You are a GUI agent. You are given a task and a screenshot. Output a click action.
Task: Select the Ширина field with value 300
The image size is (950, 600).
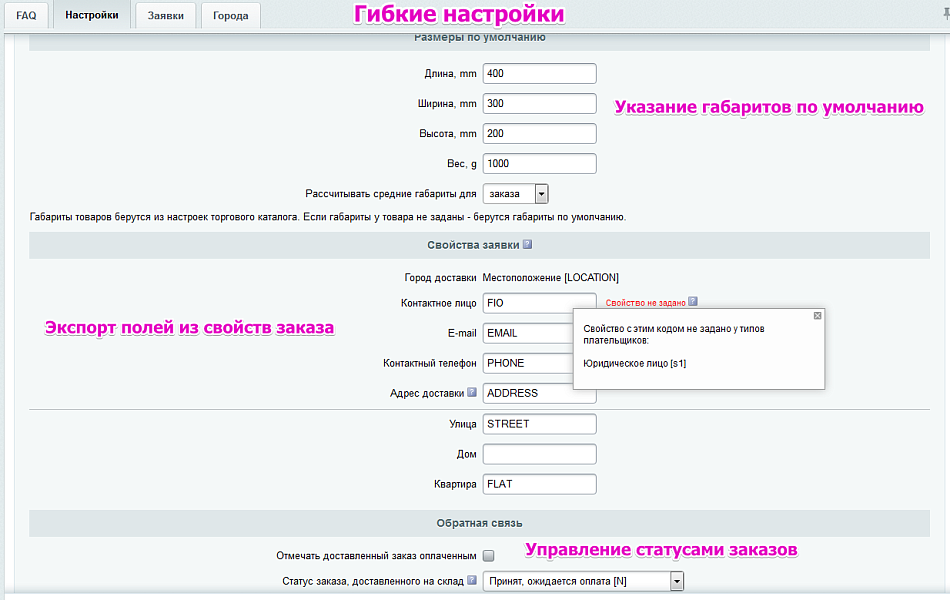point(539,102)
